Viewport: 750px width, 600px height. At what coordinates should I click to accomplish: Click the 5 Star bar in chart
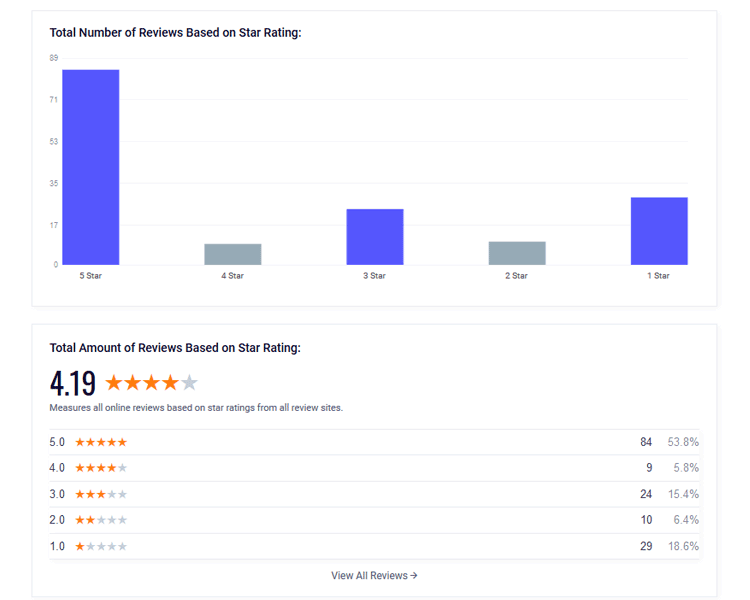(91, 167)
